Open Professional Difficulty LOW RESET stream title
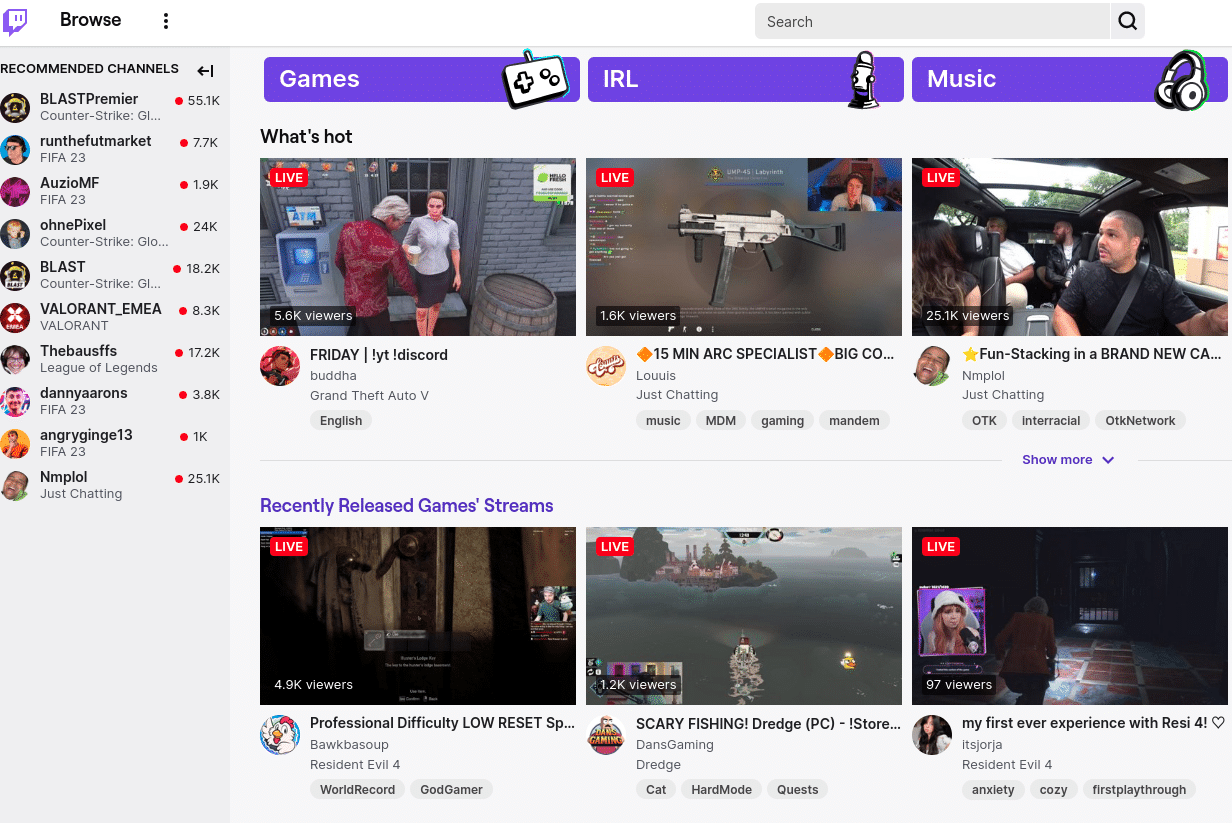This screenshot has width=1232, height=823. coord(443,723)
